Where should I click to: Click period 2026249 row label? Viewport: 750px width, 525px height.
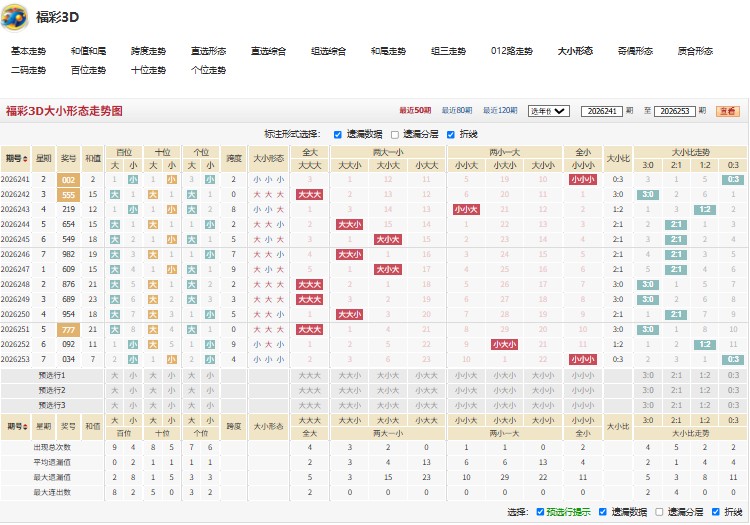[x=15, y=299]
